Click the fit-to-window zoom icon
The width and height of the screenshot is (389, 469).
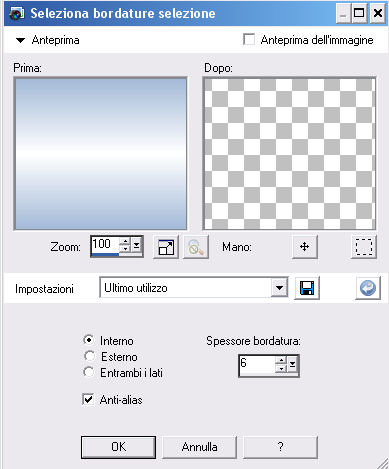[166, 247]
